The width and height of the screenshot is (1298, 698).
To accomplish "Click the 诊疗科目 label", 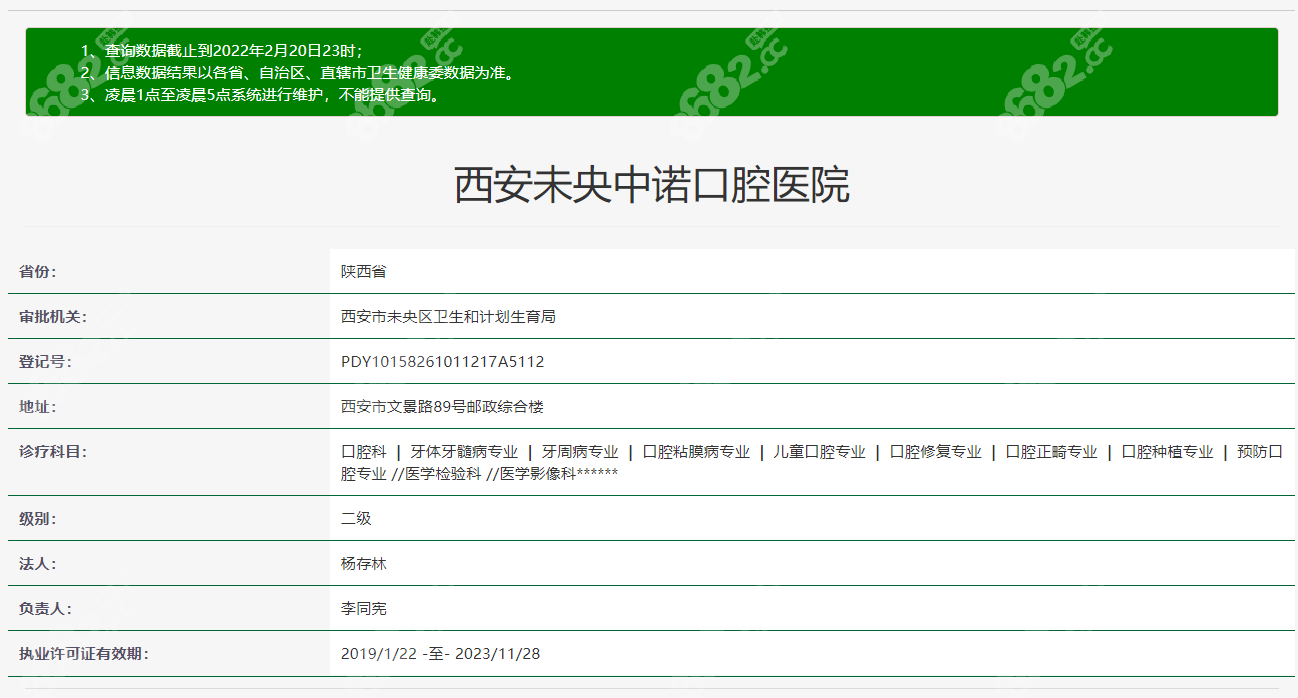I will pos(53,451).
